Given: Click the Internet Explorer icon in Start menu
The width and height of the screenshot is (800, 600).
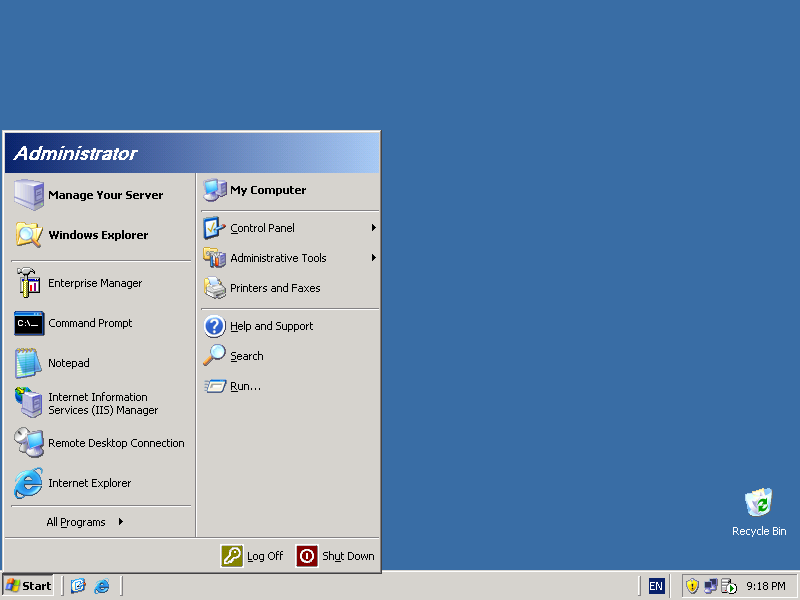Looking at the screenshot, I should pyautogui.click(x=29, y=483).
